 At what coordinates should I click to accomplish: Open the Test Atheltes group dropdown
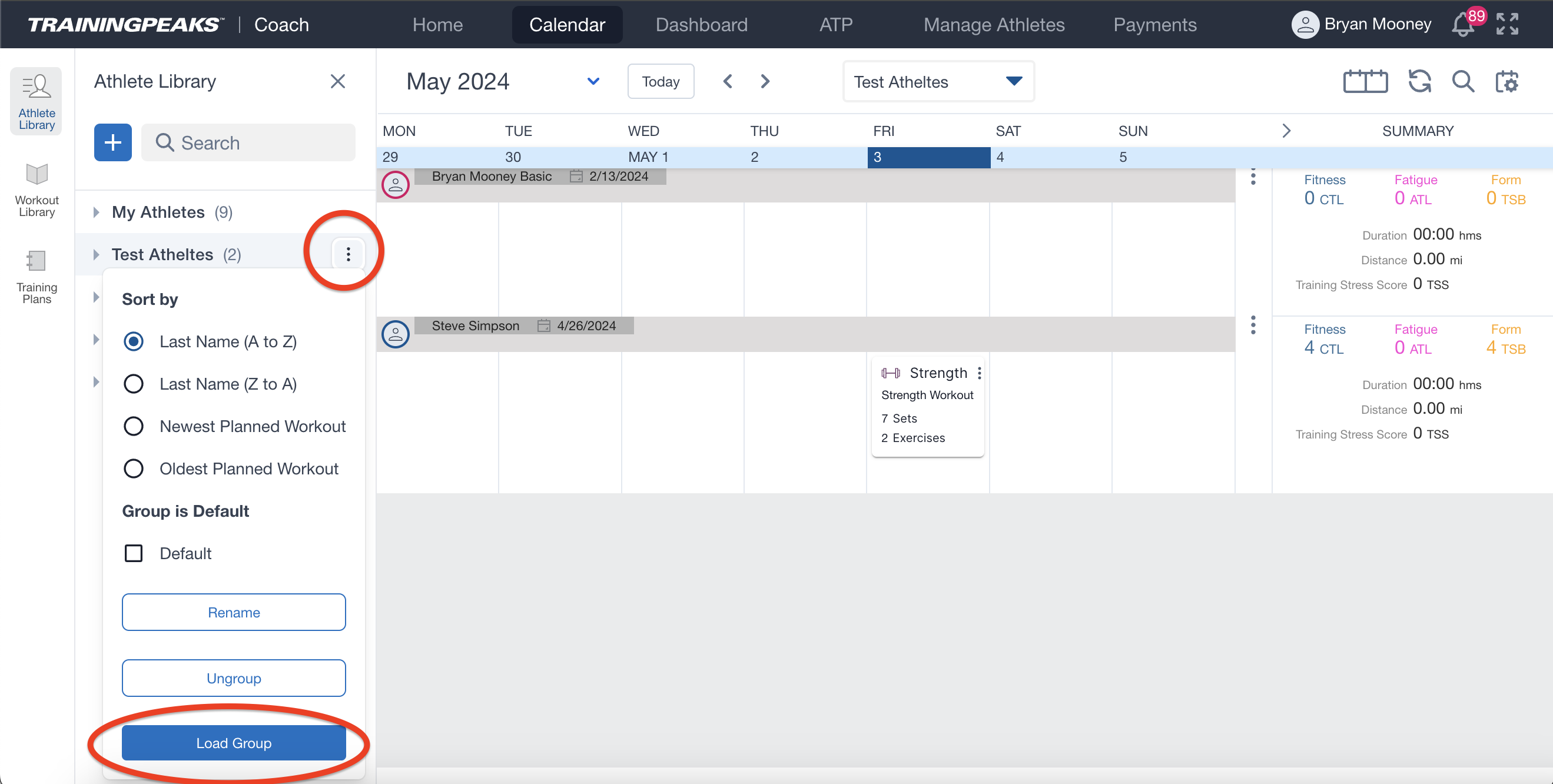point(938,81)
